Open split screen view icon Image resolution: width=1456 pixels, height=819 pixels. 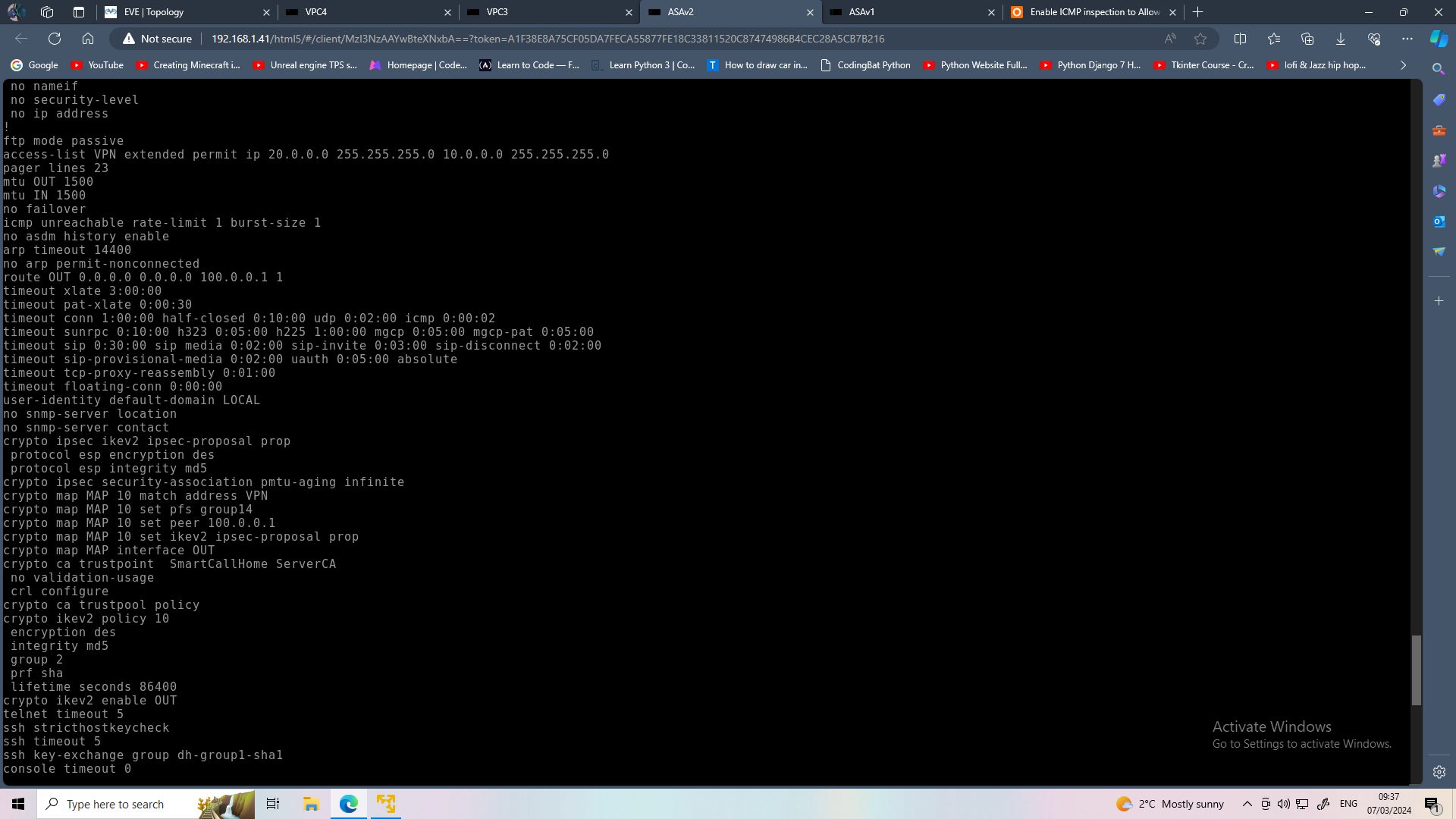tap(1241, 39)
